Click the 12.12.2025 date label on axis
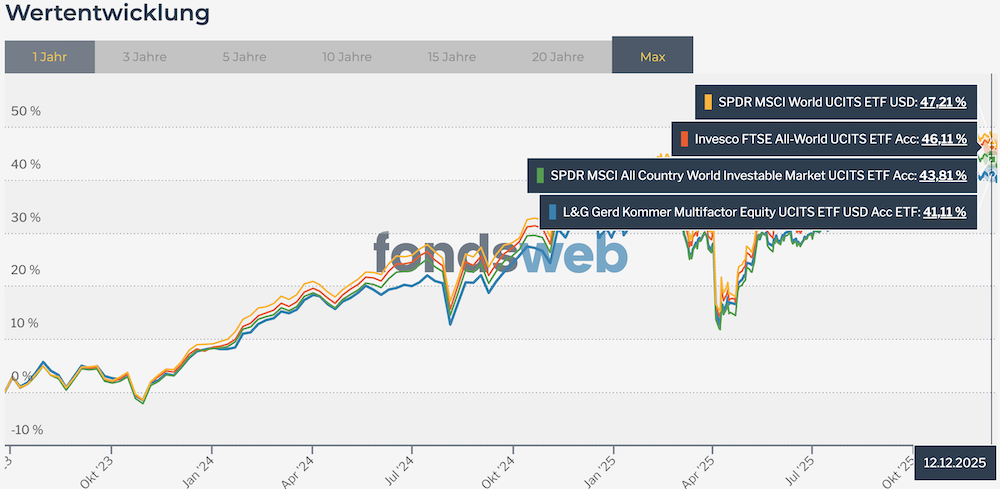1000x489 pixels. [x=955, y=462]
